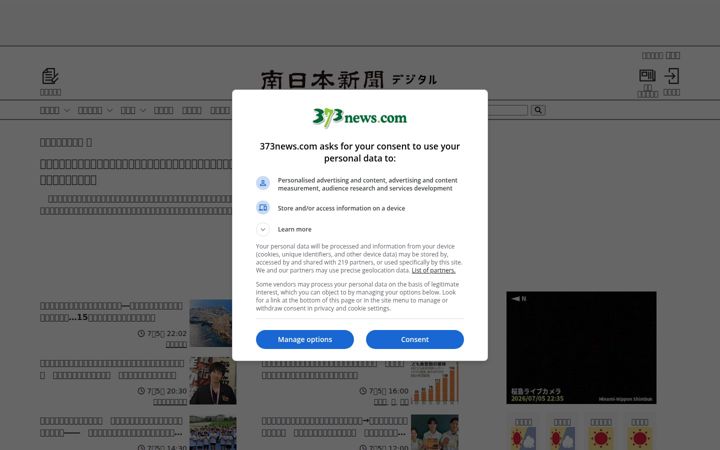Click the 373news.com logo in the dialog
The width and height of the screenshot is (720, 450).
coord(360,118)
